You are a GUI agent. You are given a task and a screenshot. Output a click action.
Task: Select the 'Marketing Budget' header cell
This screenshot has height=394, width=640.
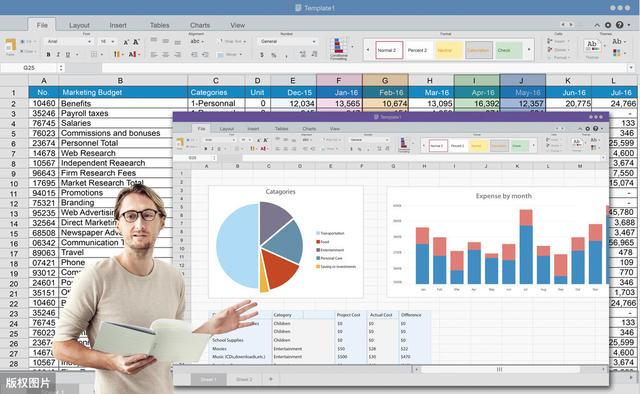[123, 92]
